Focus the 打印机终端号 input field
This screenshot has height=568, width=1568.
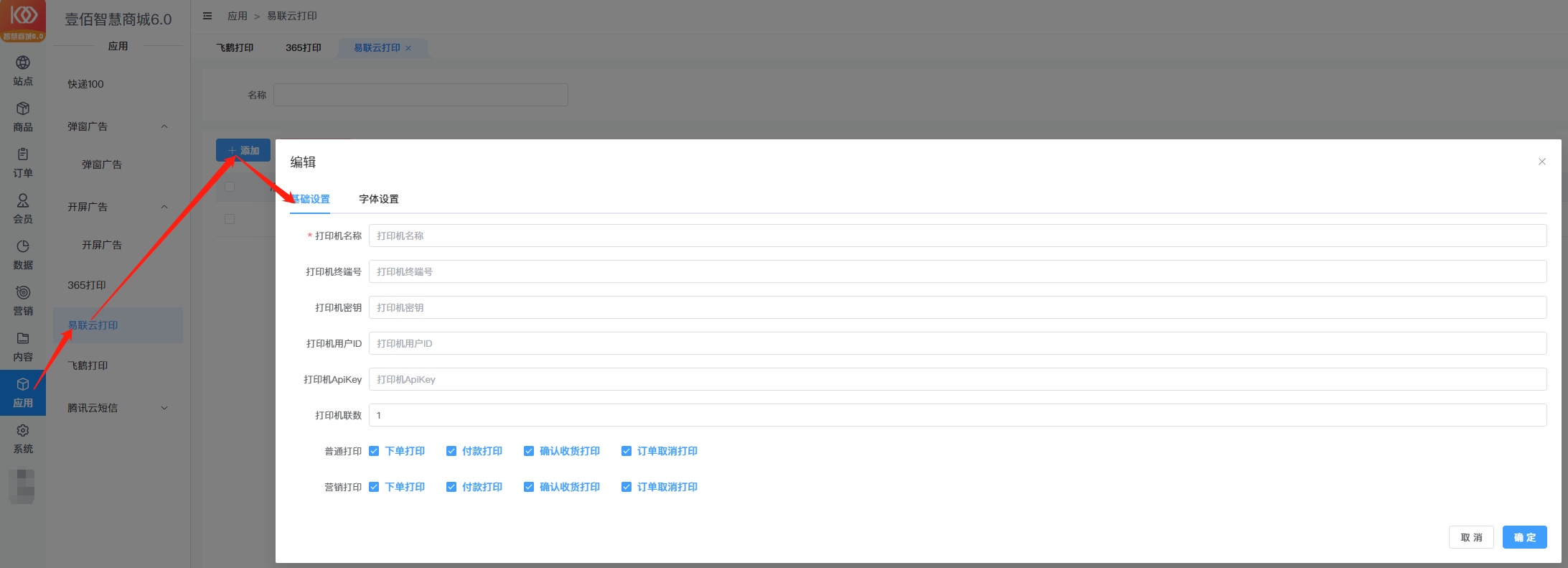pos(957,271)
